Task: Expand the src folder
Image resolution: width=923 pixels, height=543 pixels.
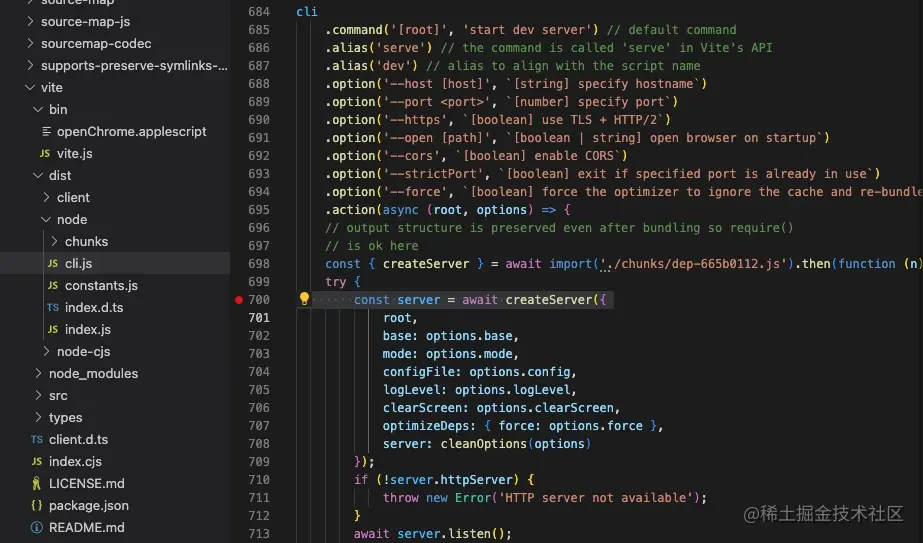Action: [38, 396]
